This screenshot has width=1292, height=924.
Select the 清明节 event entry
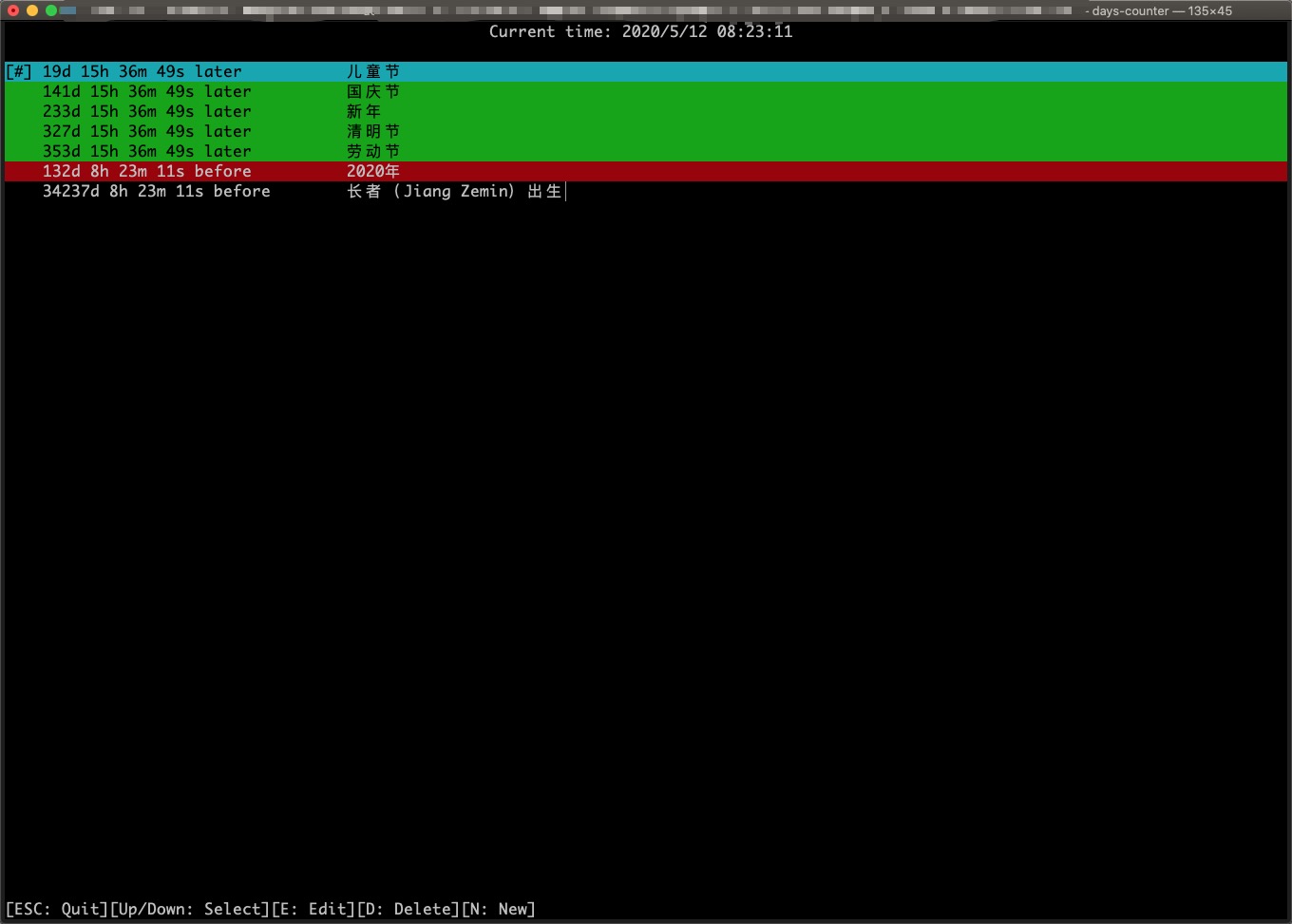(372, 132)
